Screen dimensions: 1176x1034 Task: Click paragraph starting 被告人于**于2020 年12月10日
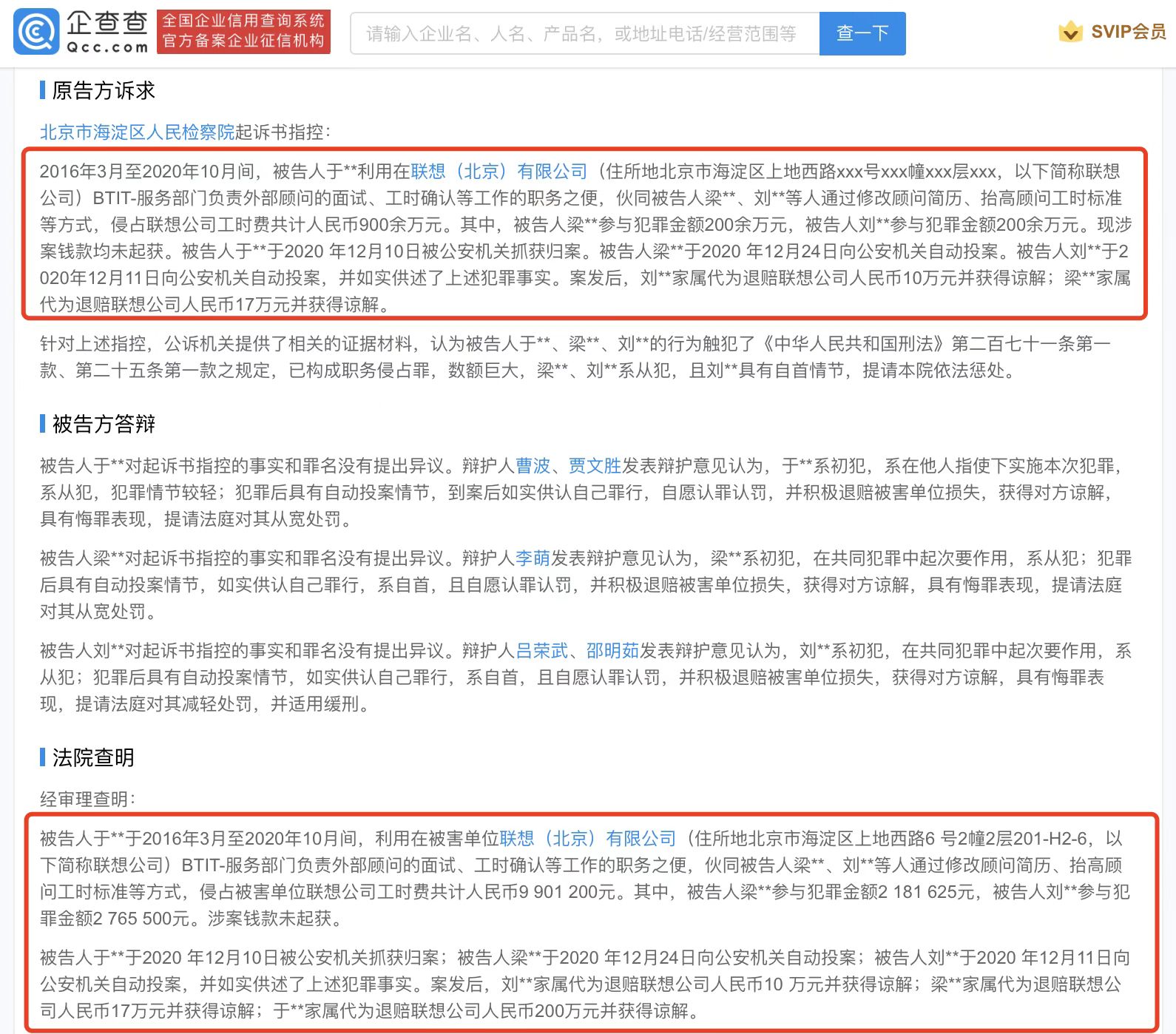[x=586, y=984]
